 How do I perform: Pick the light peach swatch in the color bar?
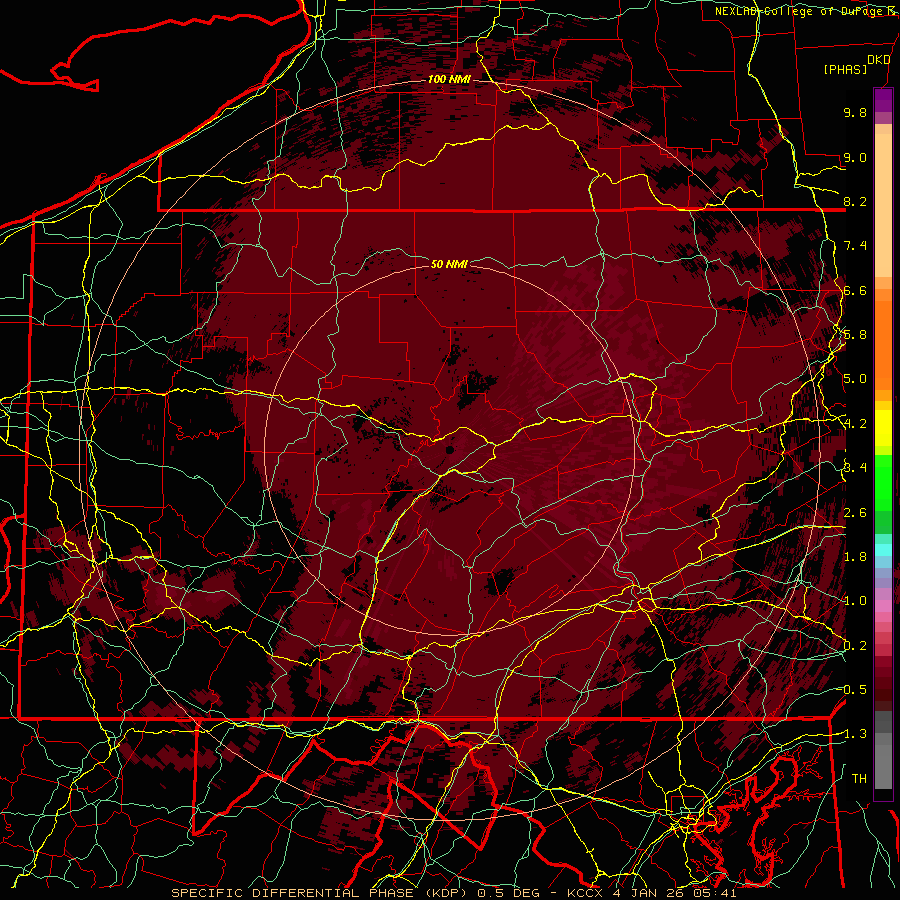(883, 207)
